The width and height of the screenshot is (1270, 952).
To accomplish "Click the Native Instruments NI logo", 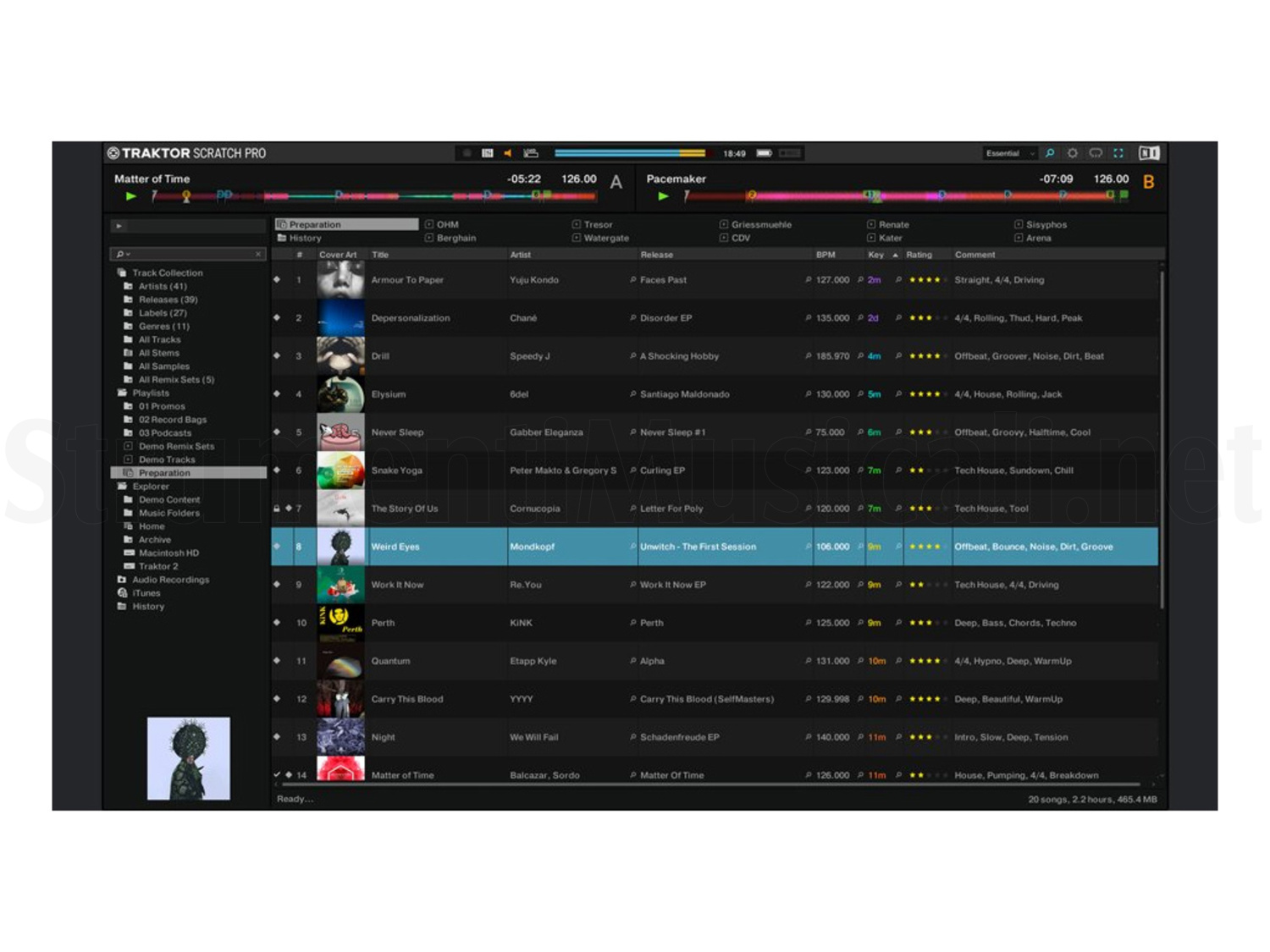I will (1149, 153).
